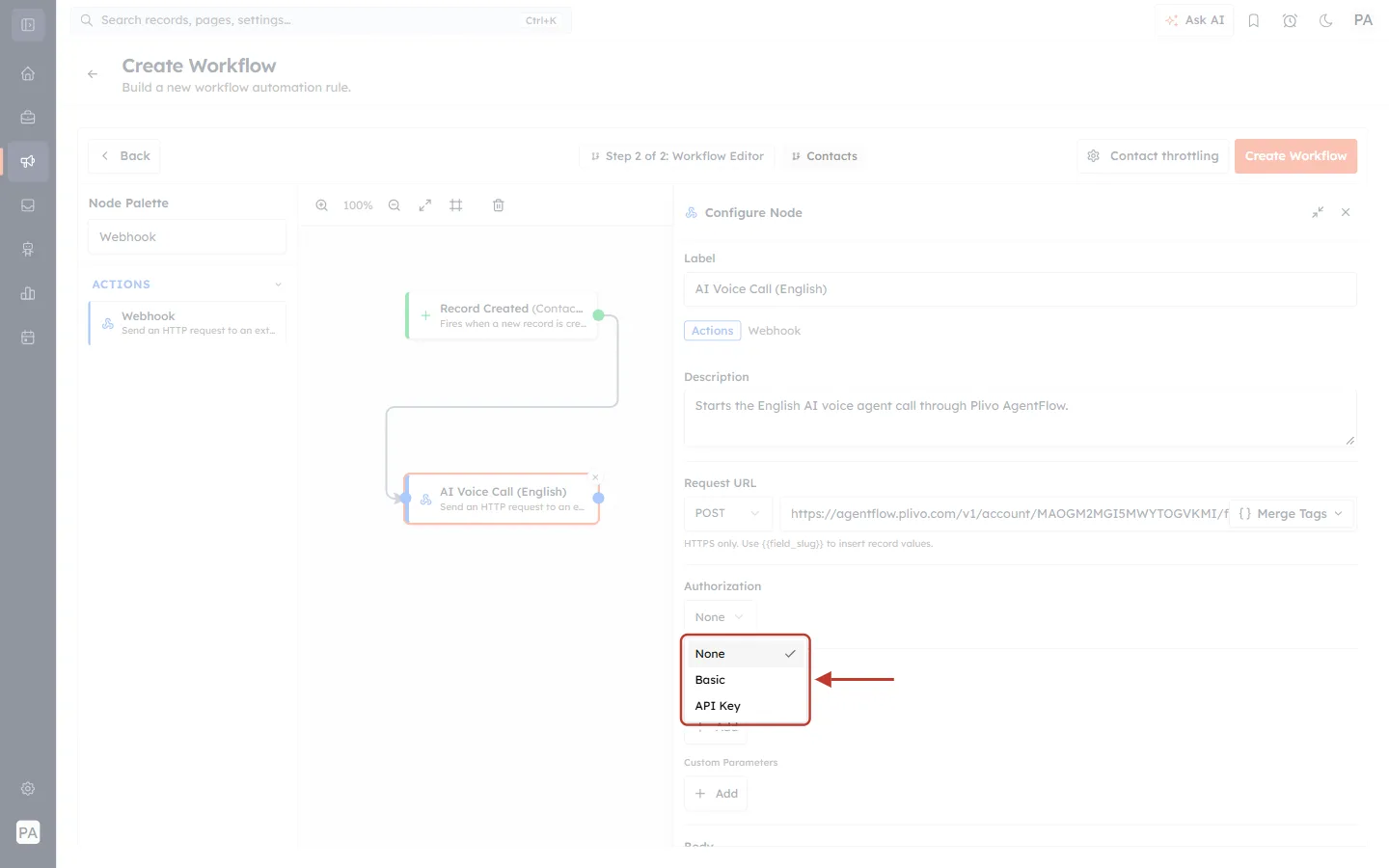Focus the Label input field
Image resolution: width=1389 pixels, height=868 pixels.
[1020, 289]
